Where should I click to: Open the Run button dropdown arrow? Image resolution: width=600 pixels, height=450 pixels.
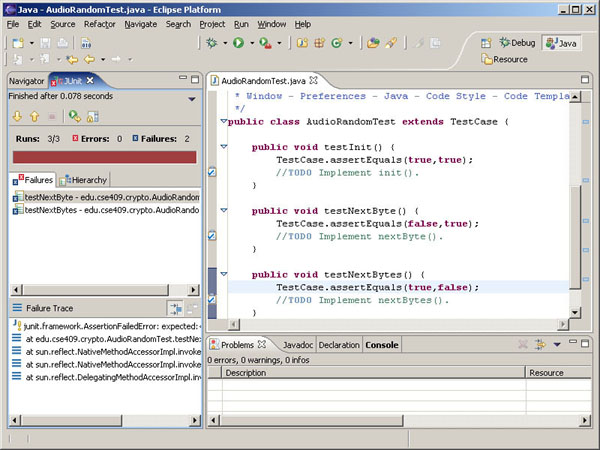(x=251, y=43)
